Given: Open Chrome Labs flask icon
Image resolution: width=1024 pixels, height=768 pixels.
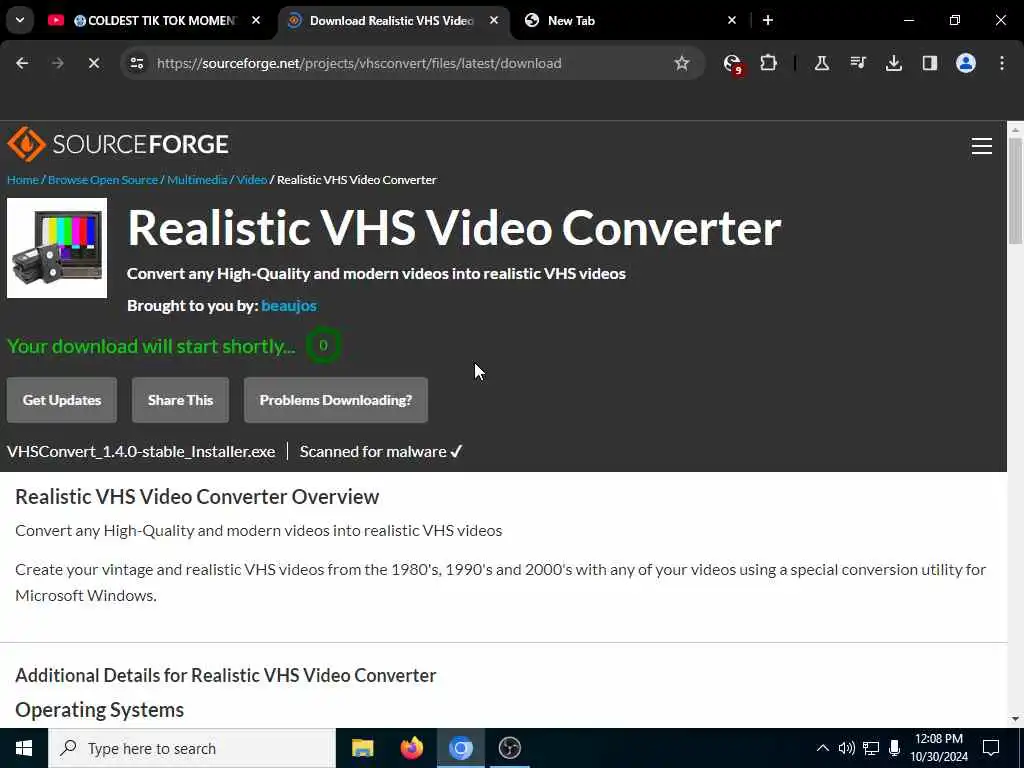Looking at the screenshot, I should tap(822, 63).
